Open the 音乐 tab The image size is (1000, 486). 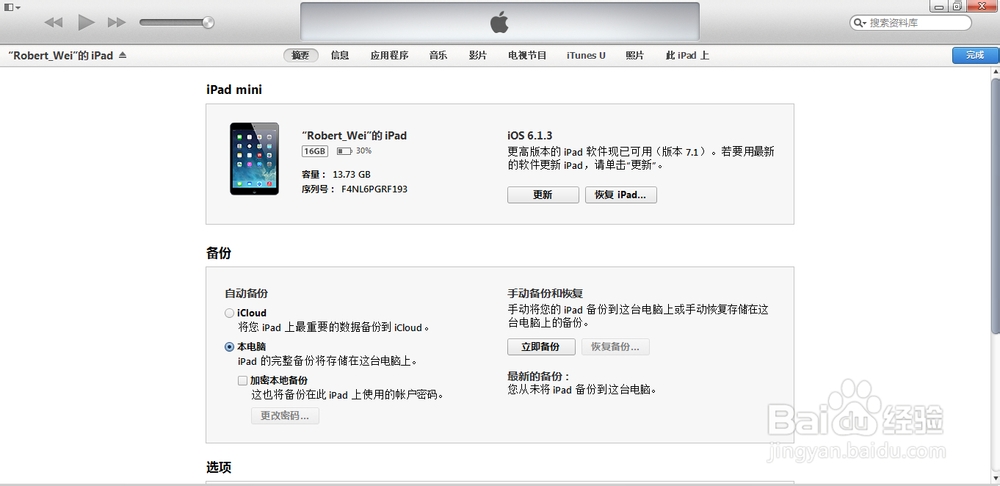(438, 55)
